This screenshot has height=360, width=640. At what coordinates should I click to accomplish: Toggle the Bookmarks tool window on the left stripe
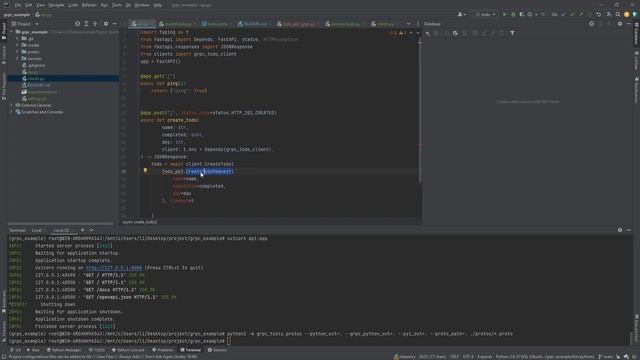(x=4, y=302)
